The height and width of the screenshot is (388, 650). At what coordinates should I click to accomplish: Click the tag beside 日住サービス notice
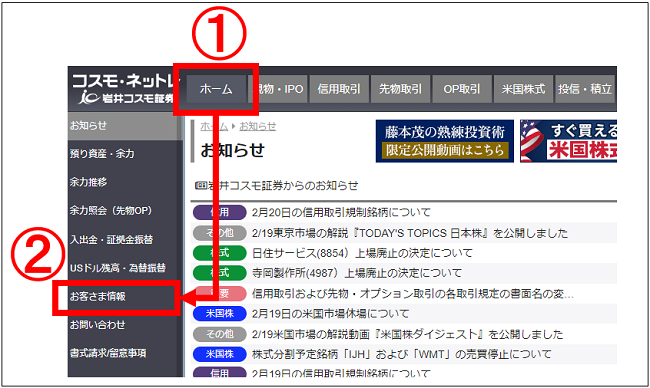[x=220, y=253]
